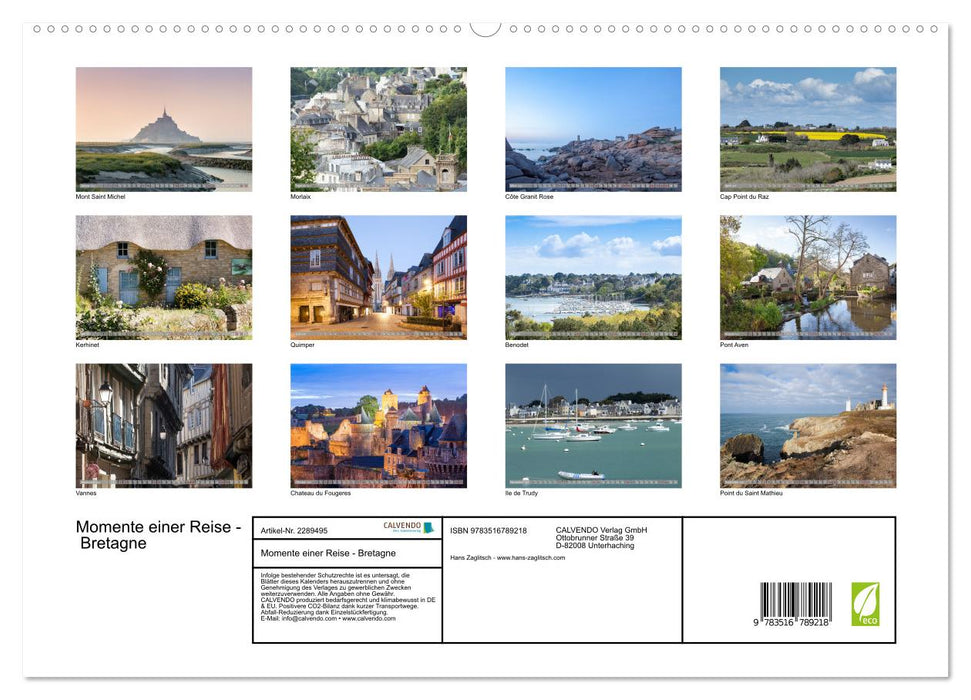The image size is (971, 700).
Task: Click the green eco leaf icon
Action: (x=865, y=604)
